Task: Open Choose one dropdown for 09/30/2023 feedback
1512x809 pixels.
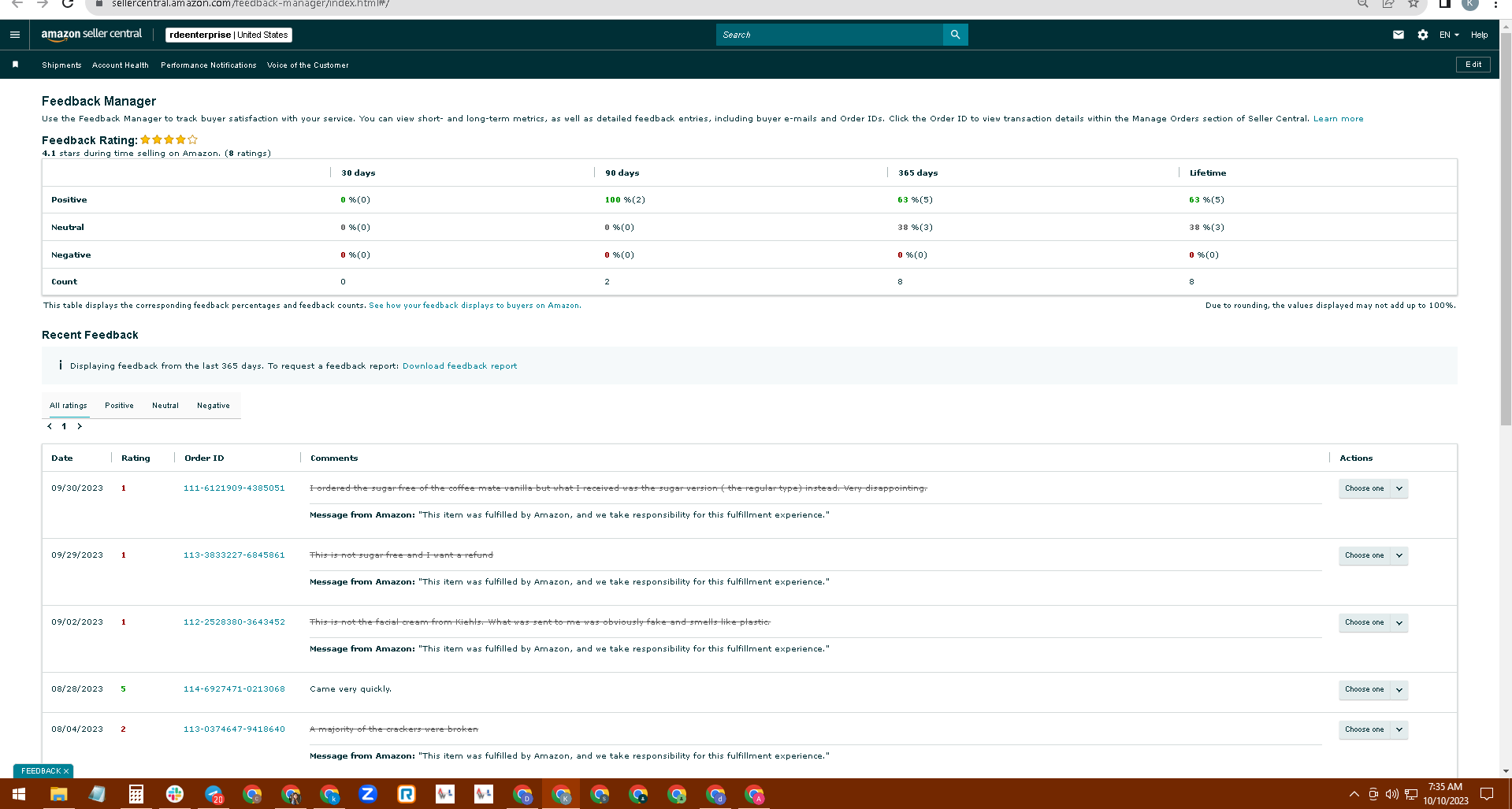Action: pos(1373,488)
